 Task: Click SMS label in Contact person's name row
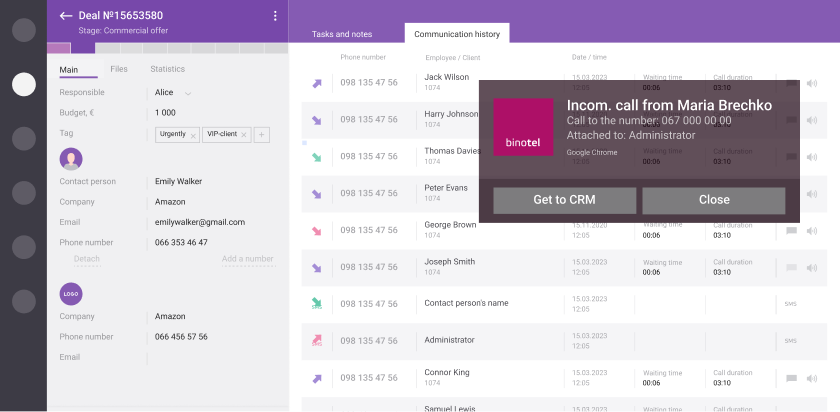pyautogui.click(x=790, y=304)
